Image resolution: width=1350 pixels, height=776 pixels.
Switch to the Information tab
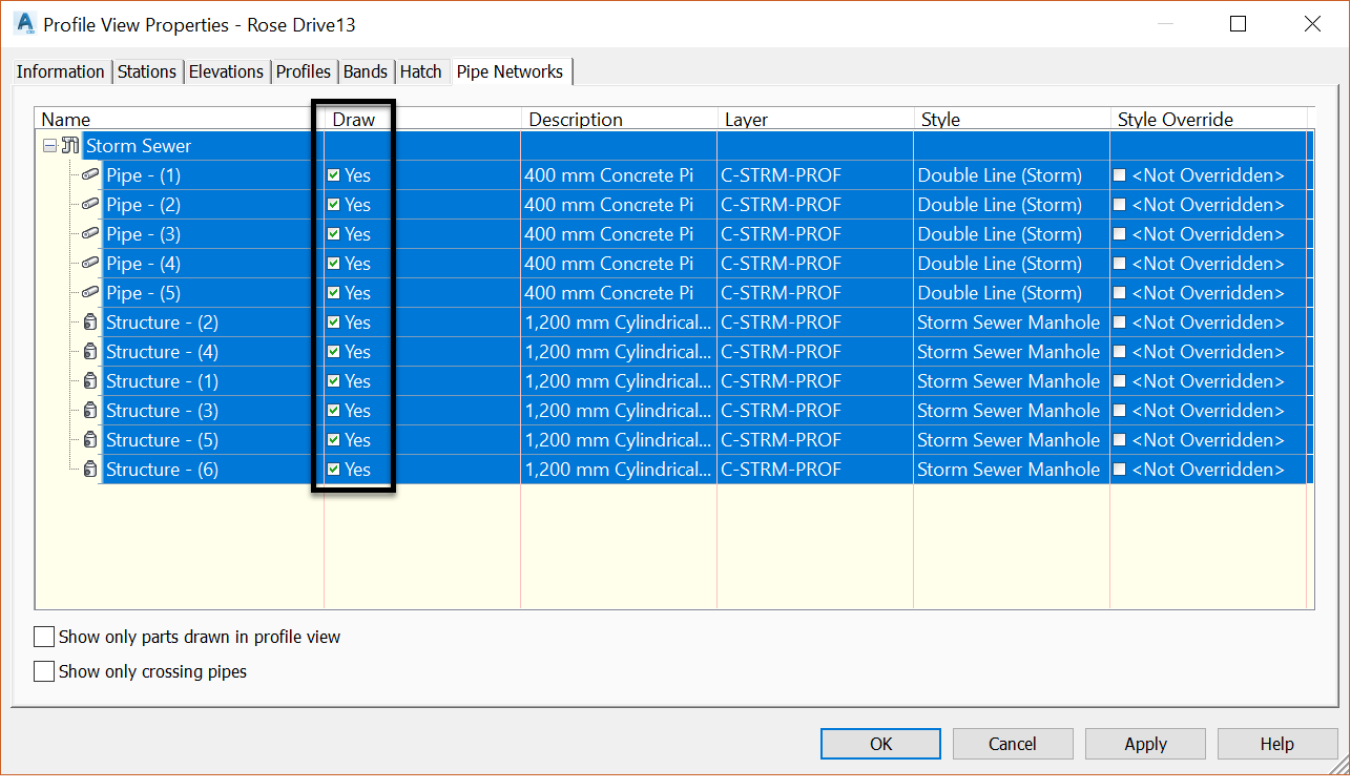61,72
